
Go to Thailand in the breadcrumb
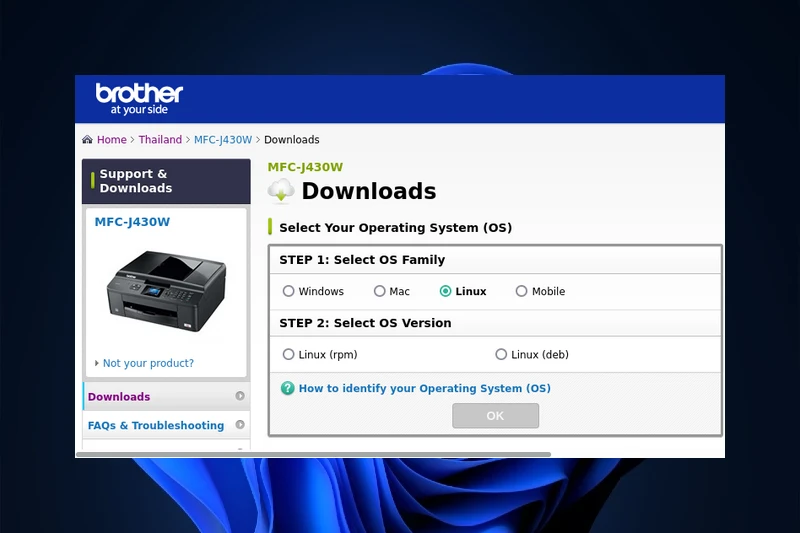(160, 140)
